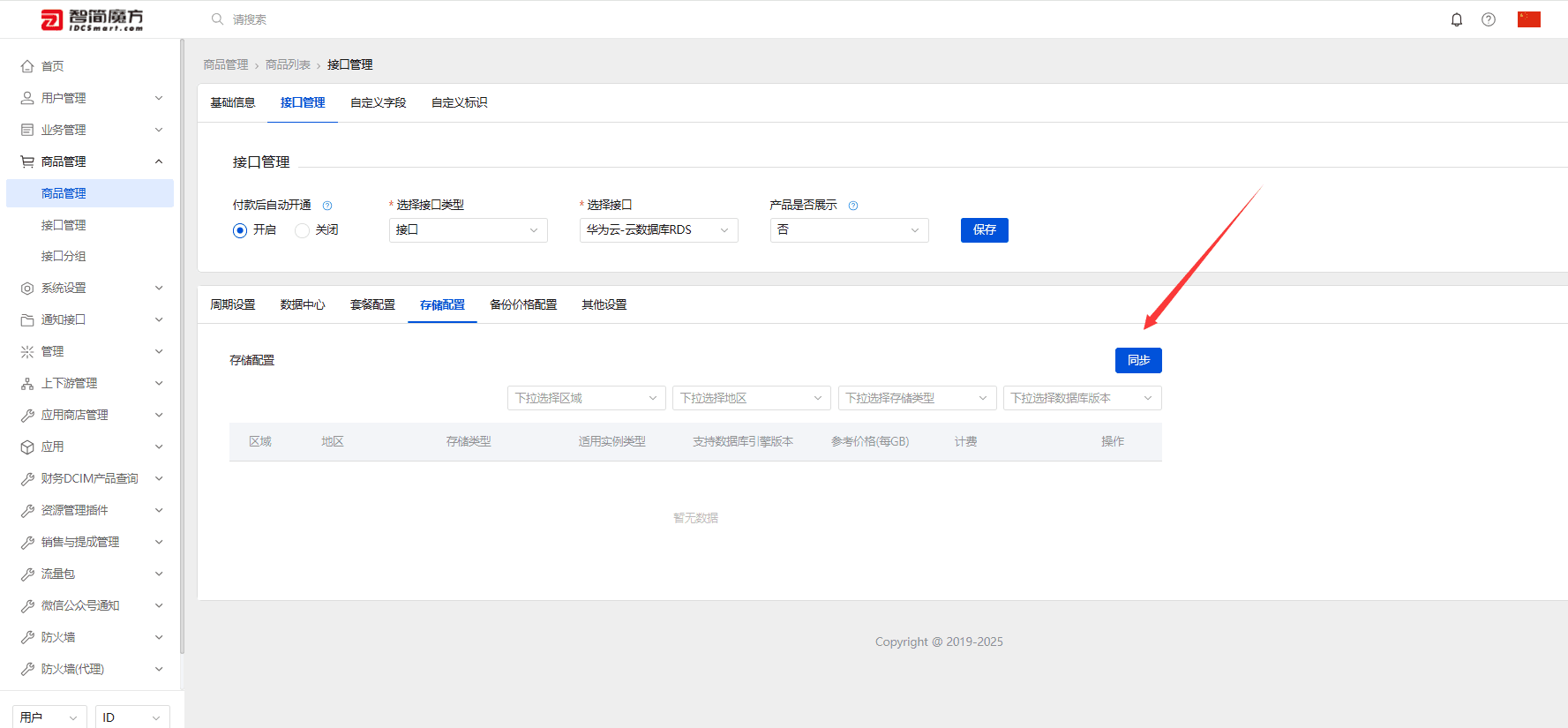Viewport: 1568px width, 728px height.
Task: Click the 系统设置 gear icon in sidebar
Action: [x=27, y=289]
